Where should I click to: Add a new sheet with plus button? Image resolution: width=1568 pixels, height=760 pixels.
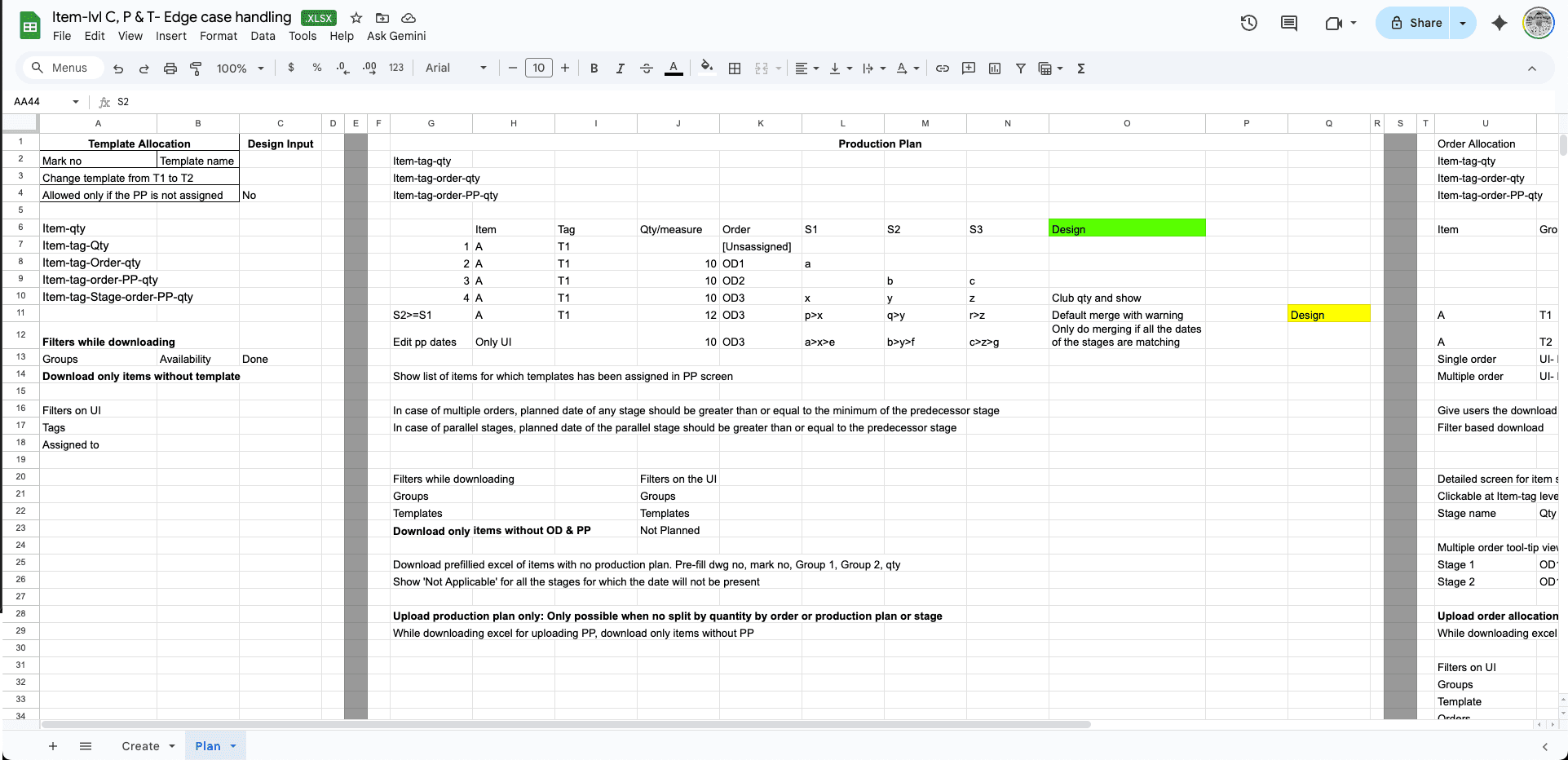pos(53,745)
